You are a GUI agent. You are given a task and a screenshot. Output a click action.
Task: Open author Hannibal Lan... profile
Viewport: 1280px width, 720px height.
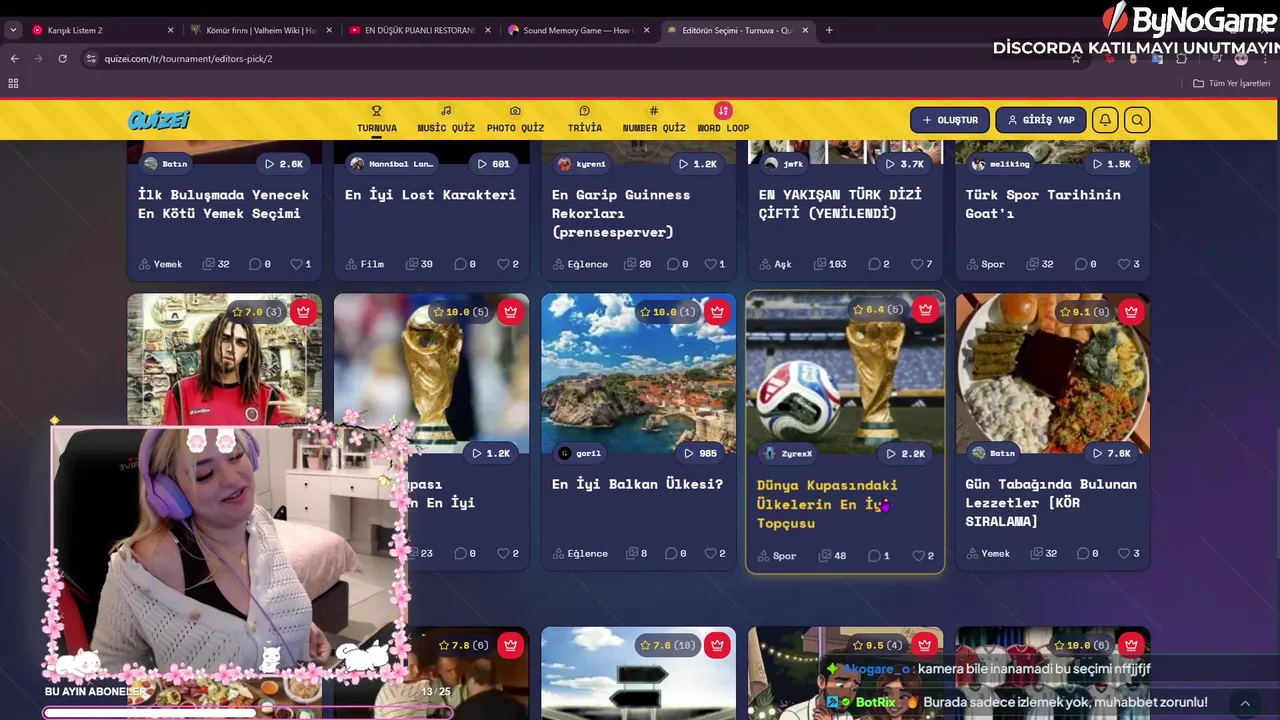[391, 164]
